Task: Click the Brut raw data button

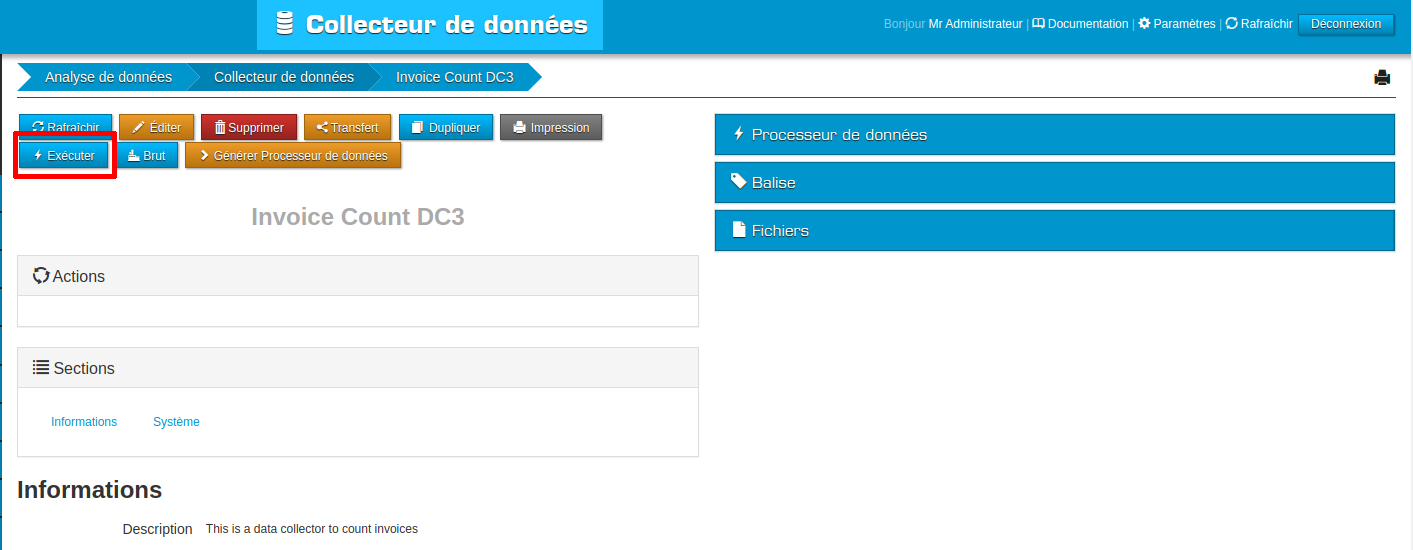Action: coord(147,156)
